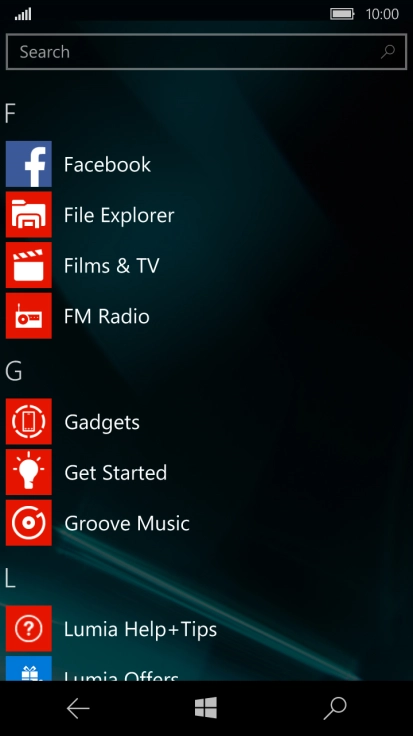Open Lumia Help+Tips question mark icon
Image resolution: width=413 pixels, height=736 pixels.
pyautogui.click(x=29, y=629)
